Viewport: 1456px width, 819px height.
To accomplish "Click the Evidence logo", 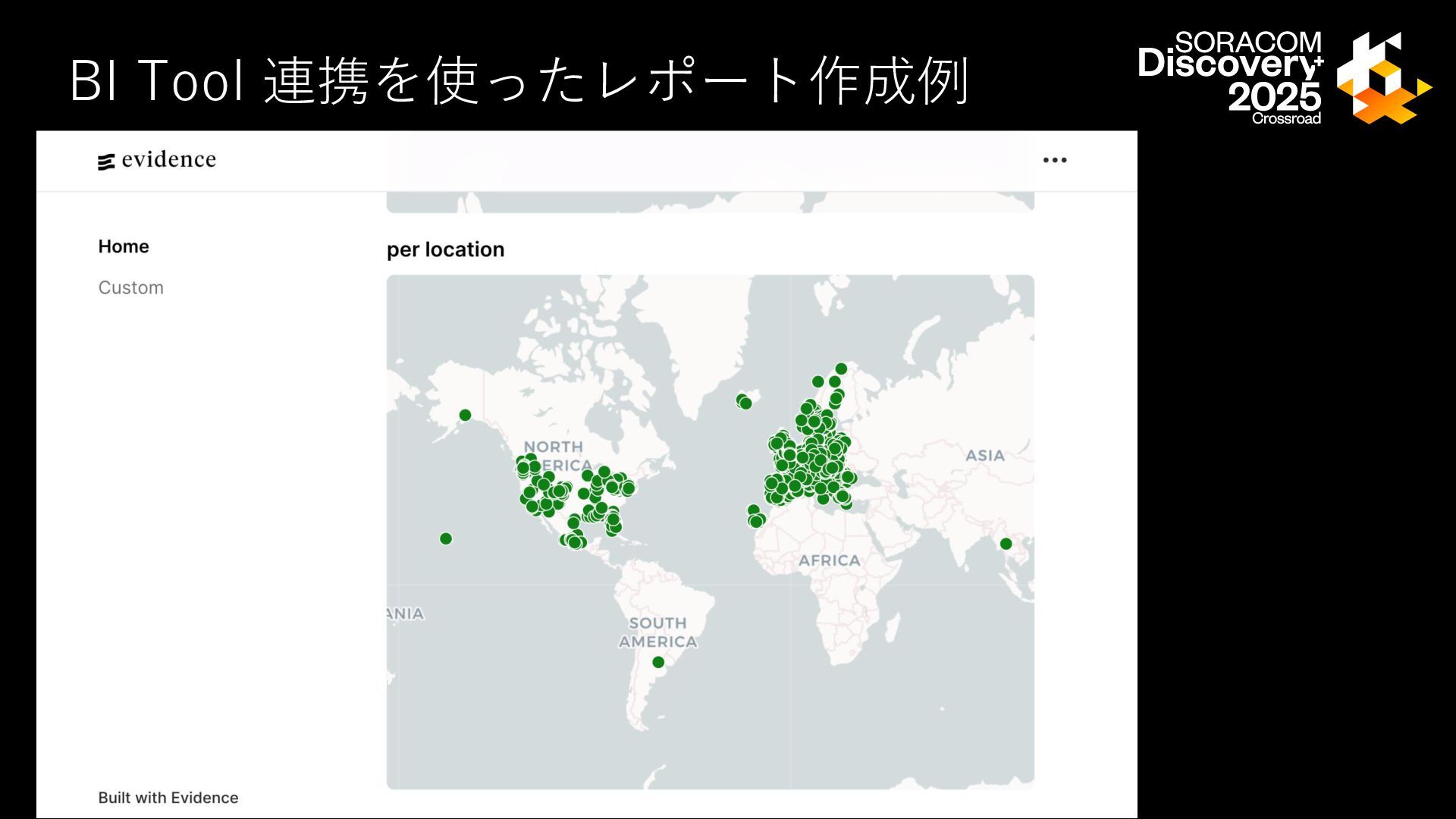I will 157,160.
